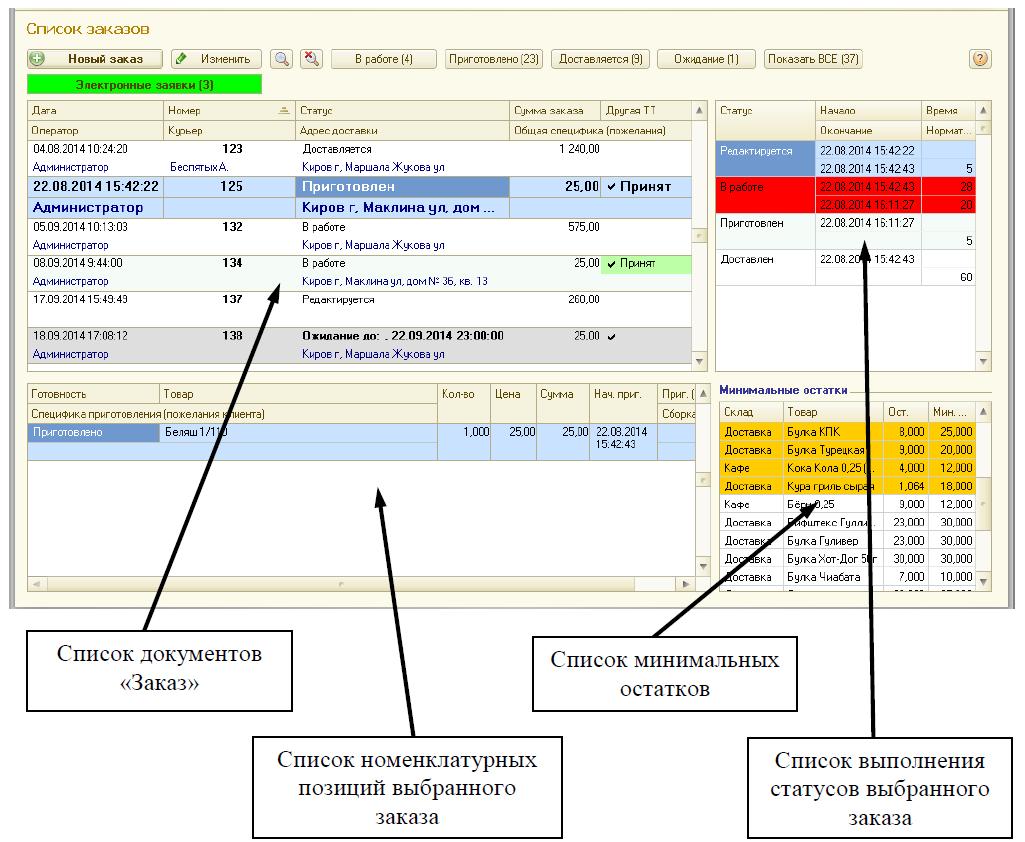Select the Беляш 1/110 item row

361,442
